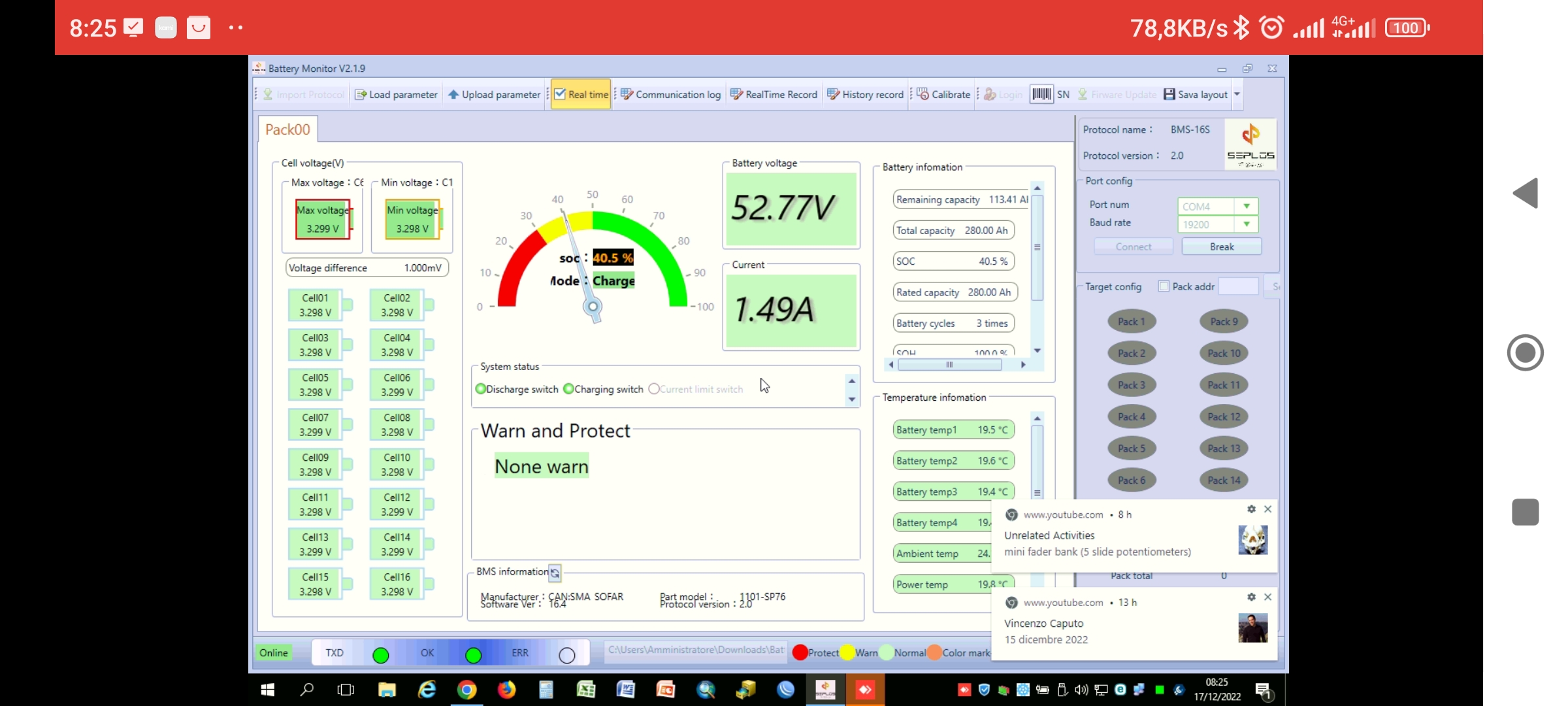The height and width of the screenshot is (706, 1568).
Task: Open the History record view
Action: (865, 94)
